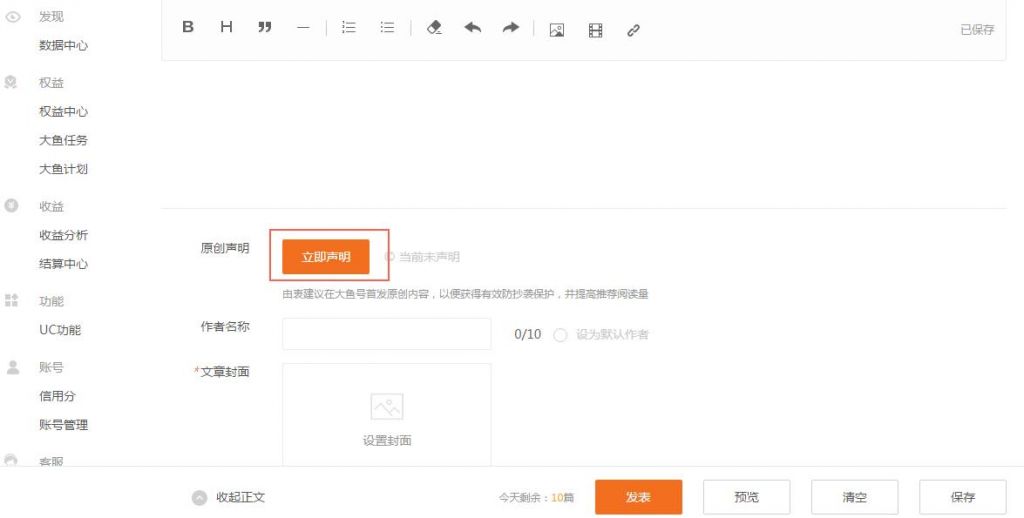Insert horizontal divider line icon

coord(303,28)
